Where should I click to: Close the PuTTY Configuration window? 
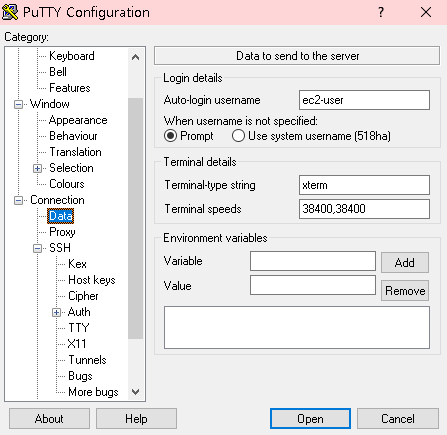[426, 12]
